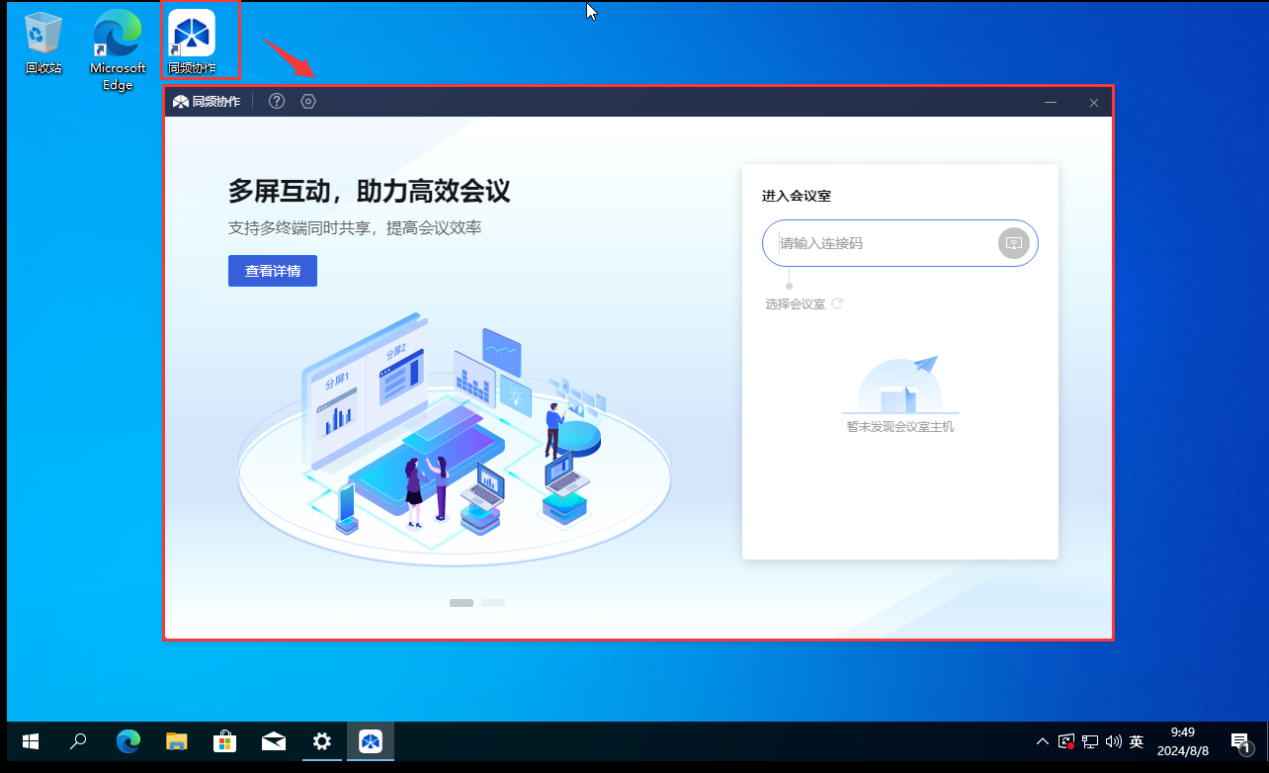Screen dimensions: 1269x773
Task: Open Settings gear on taskbar
Action: [x=322, y=742]
